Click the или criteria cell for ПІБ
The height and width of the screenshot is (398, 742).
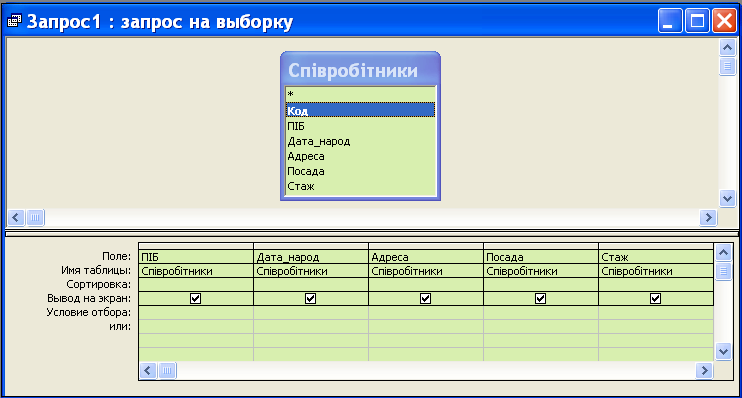coord(196,327)
